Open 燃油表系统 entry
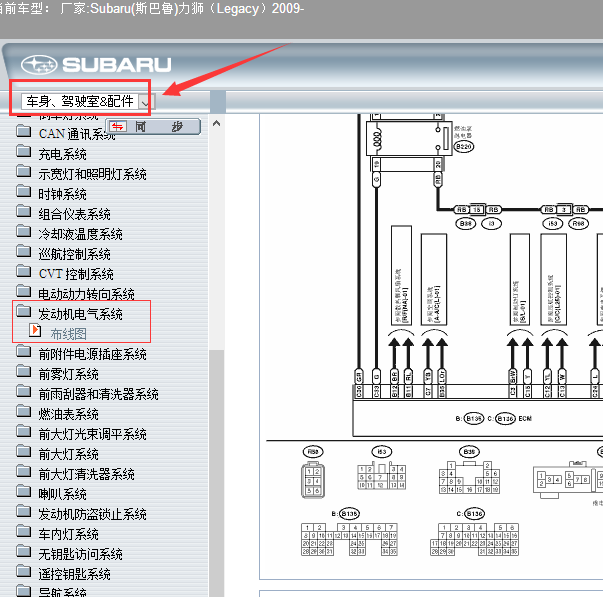603x597 pixels. (68, 414)
